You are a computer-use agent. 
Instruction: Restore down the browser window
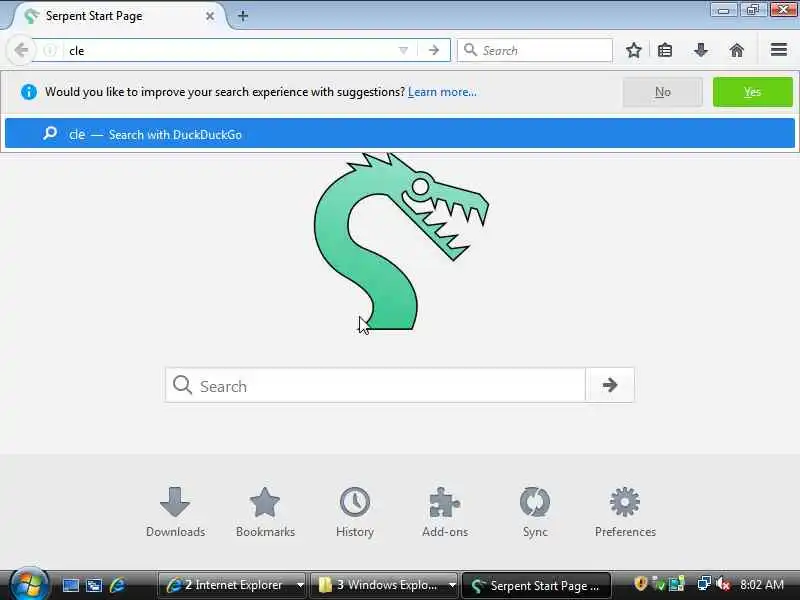pyautogui.click(x=753, y=10)
